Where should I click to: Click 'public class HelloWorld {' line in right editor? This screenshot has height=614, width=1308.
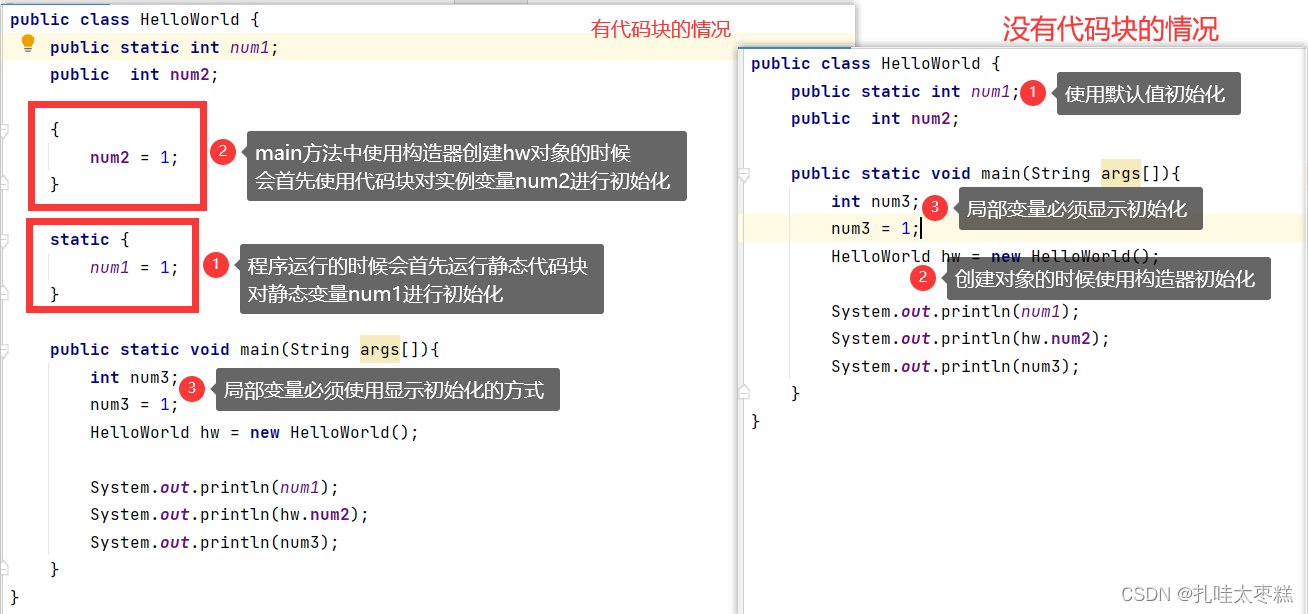(x=876, y=64)
